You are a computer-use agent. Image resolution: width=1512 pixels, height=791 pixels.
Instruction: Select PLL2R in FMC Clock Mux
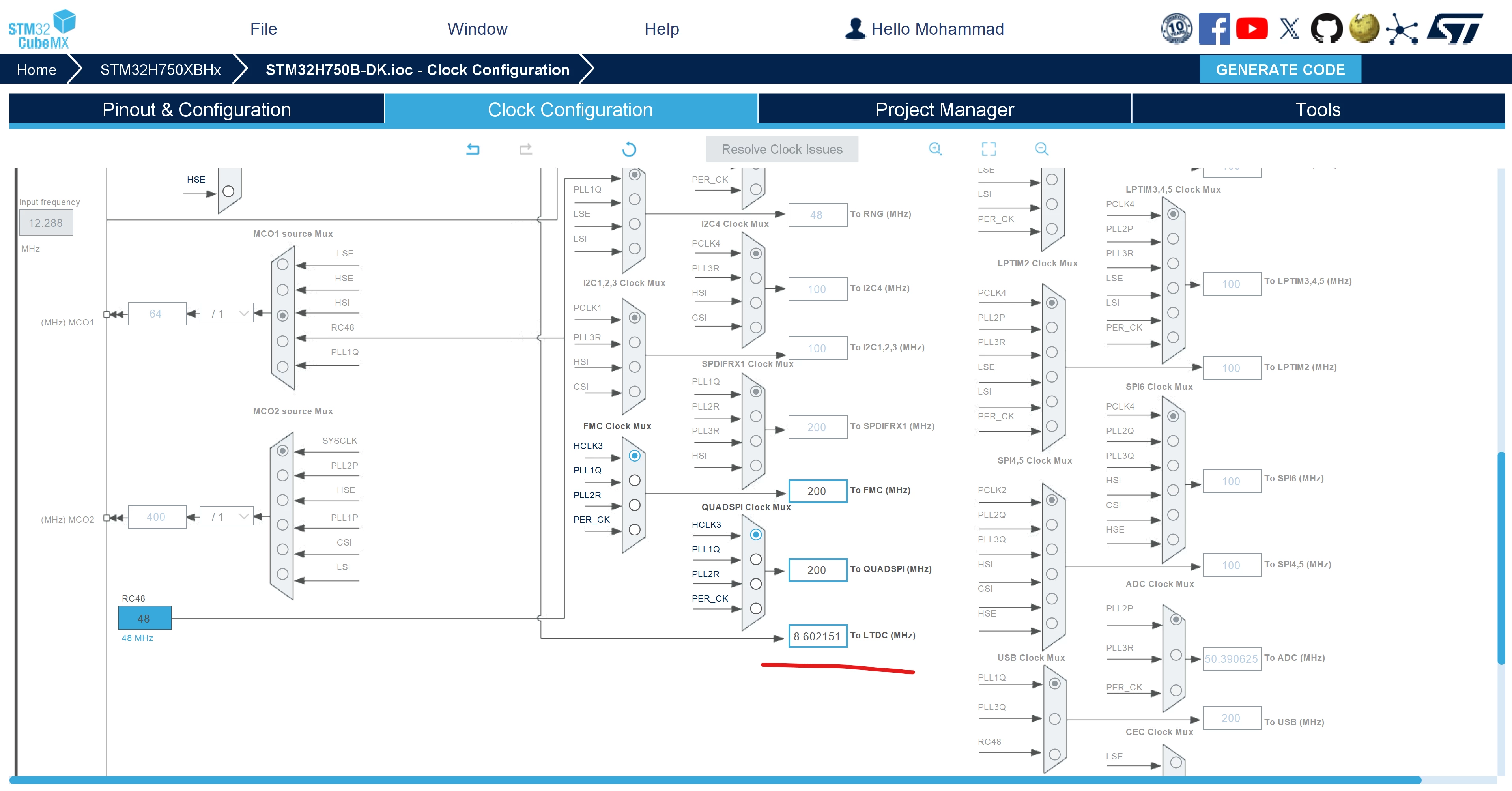[634, 505]
